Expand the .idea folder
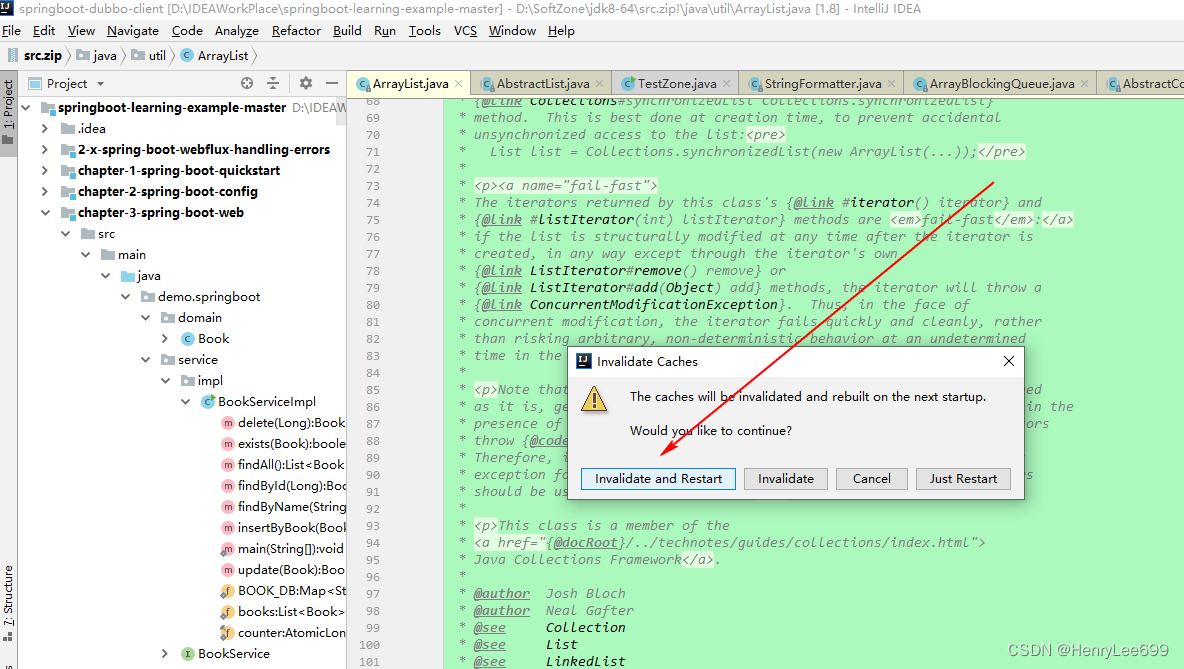The width and height of the screenshot is (1184, 669). point(45,128)
